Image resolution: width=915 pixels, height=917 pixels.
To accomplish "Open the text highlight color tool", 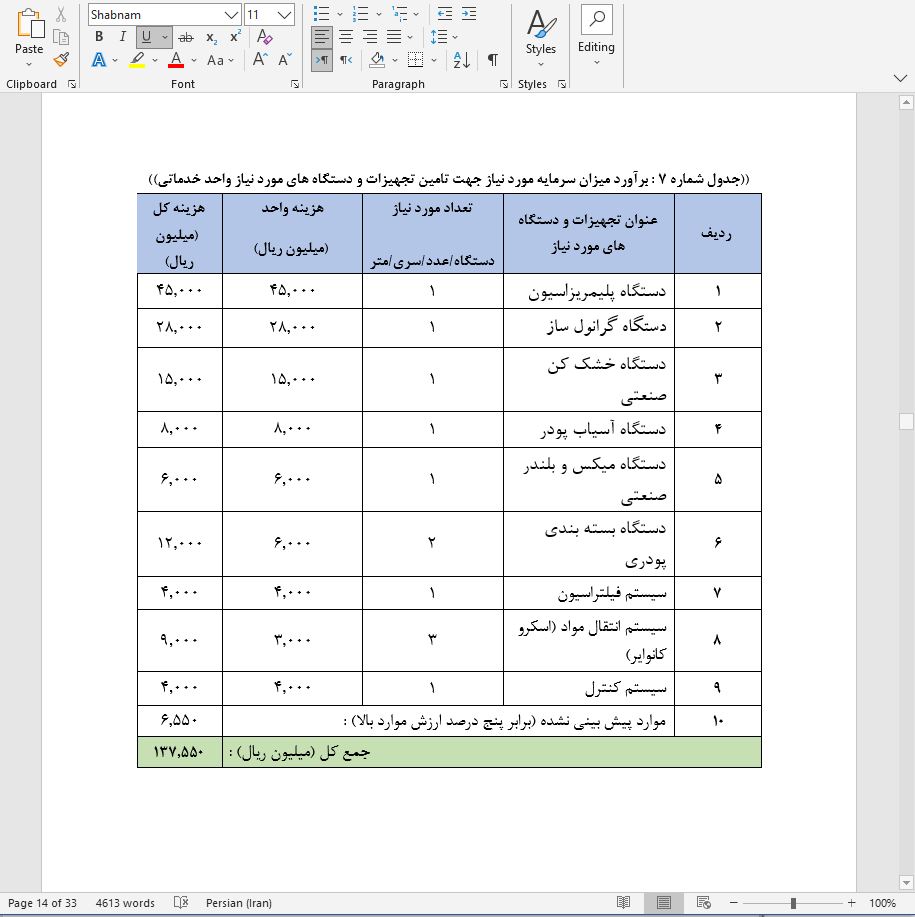I will click(136, 58).
